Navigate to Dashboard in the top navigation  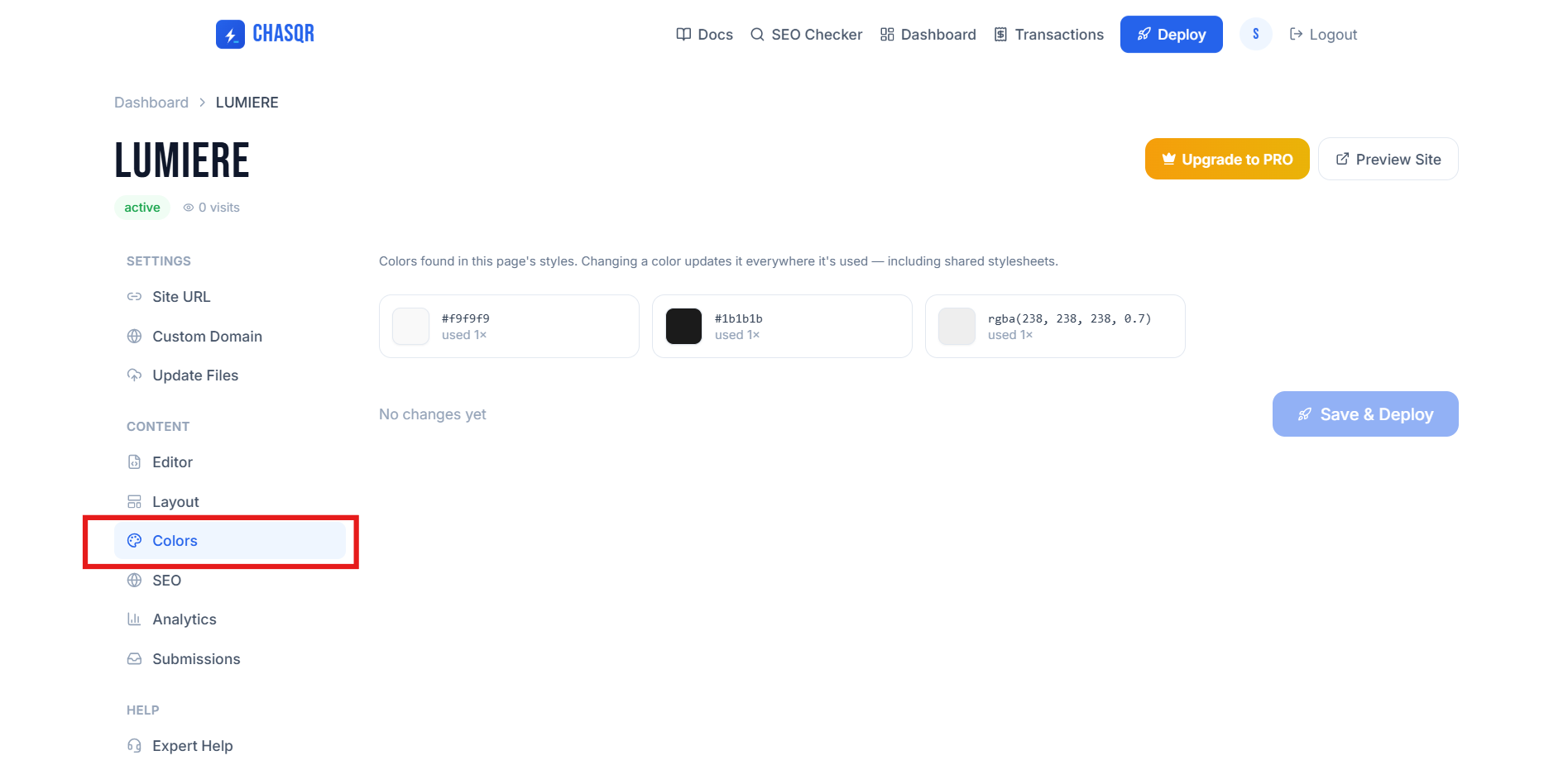(928, 34)
